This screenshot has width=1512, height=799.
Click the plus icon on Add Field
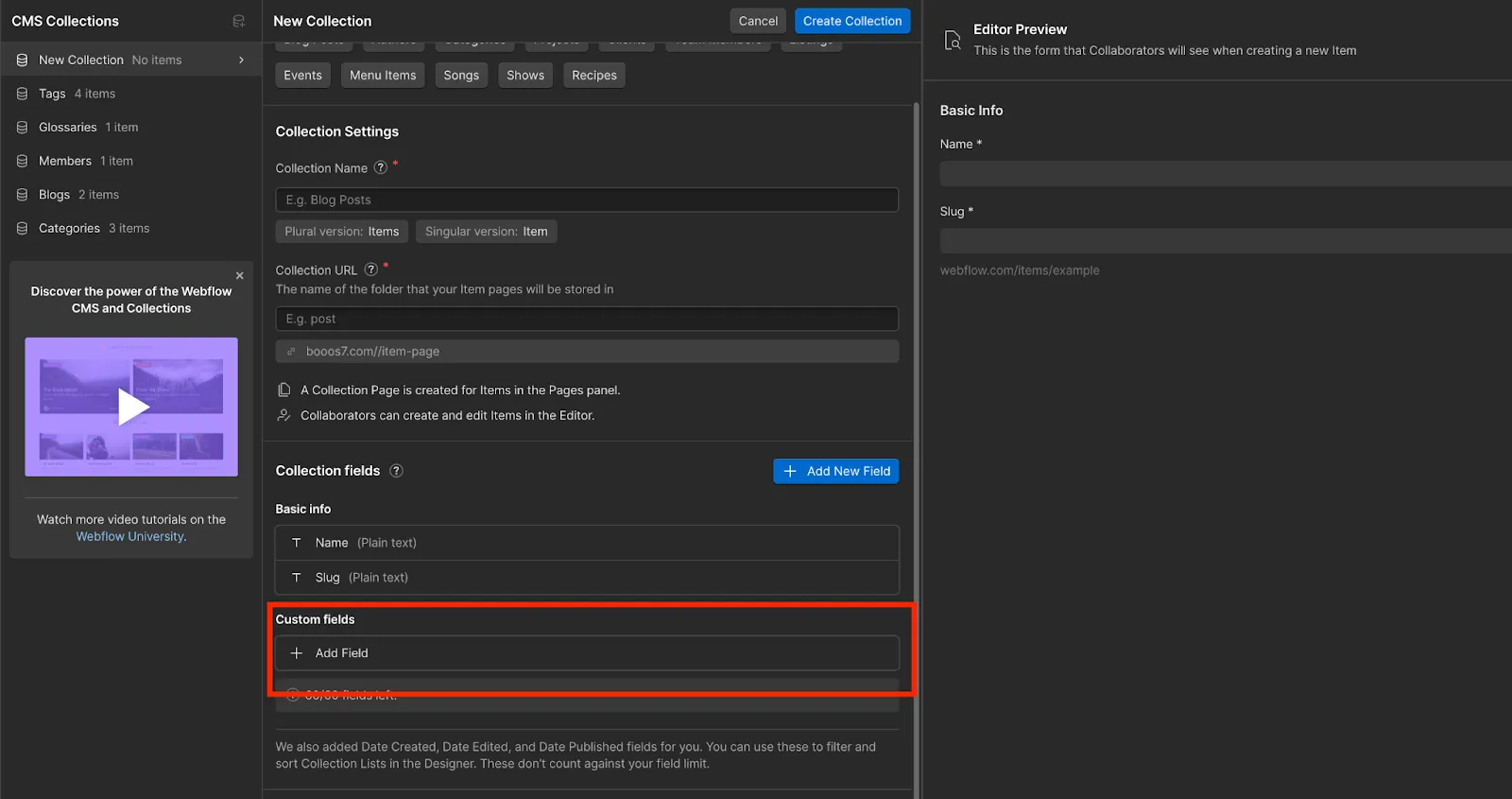pyautogui.click(x=297, y=653)
